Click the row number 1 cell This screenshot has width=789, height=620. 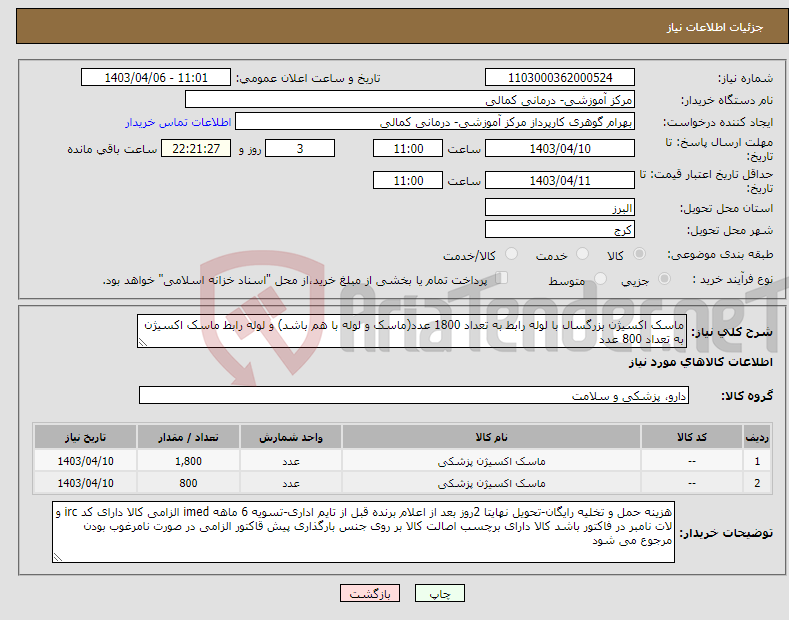click(x=757, y=461)
